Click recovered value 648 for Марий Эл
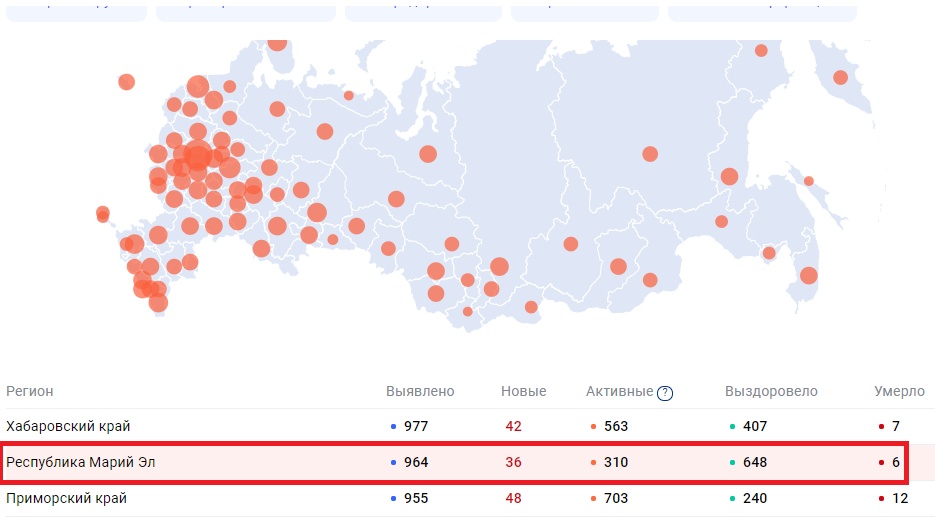The image size is (935, 528). 755,463
